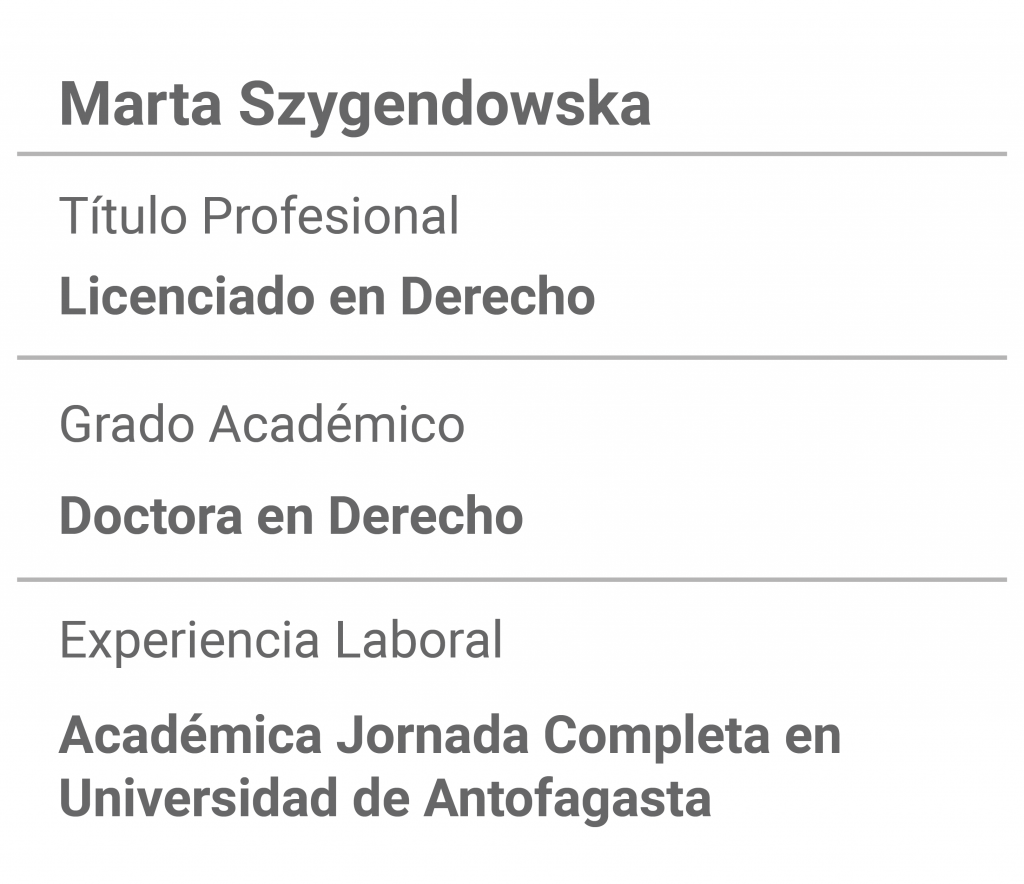Image resolution: width=1024 pixels, height=884 pixels.
Task: Click the word Antofagasta
Action: tap(568, 801)
